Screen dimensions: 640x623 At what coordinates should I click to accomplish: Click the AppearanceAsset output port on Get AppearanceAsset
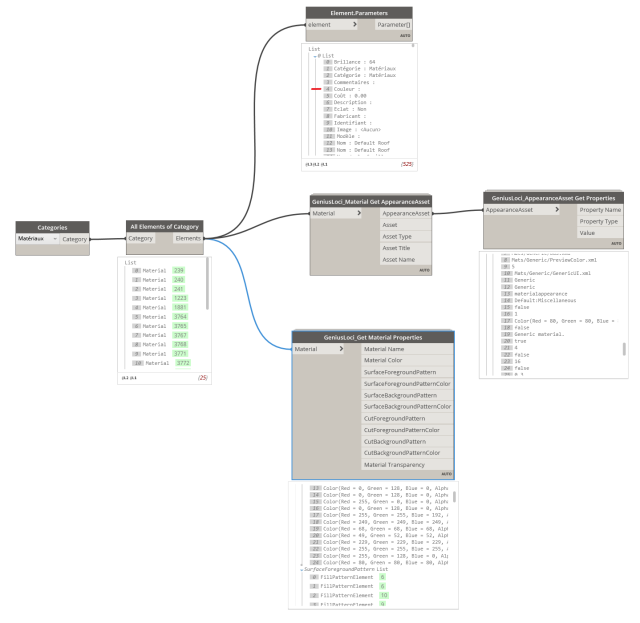coord(406,213)
